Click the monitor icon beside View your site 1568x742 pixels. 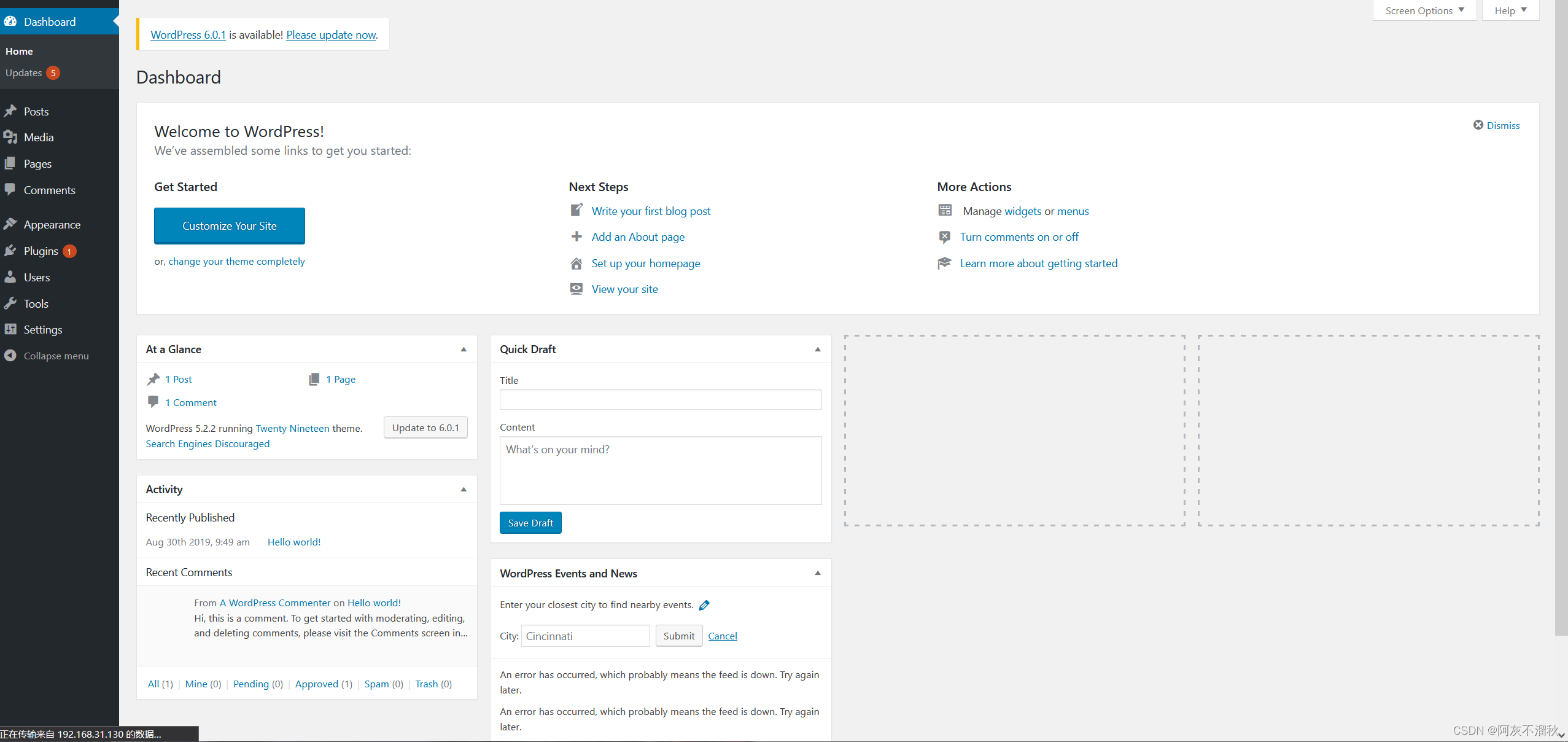click(576, 289)
